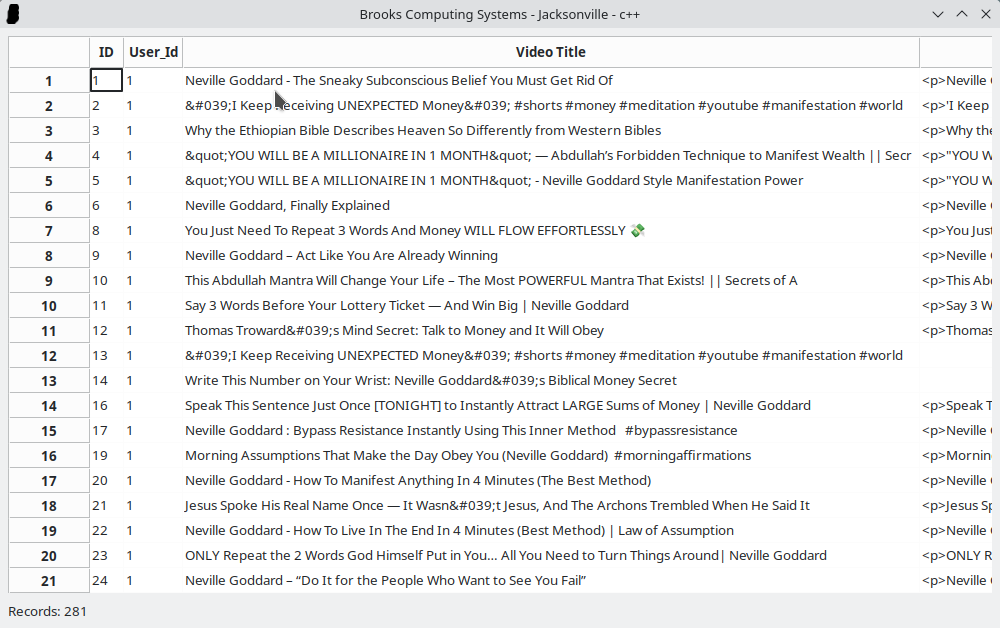1000x628 pixels.
Task: Maximize the window using the title bar arrow
Action: pyautogui.click(x=962, y=14)
